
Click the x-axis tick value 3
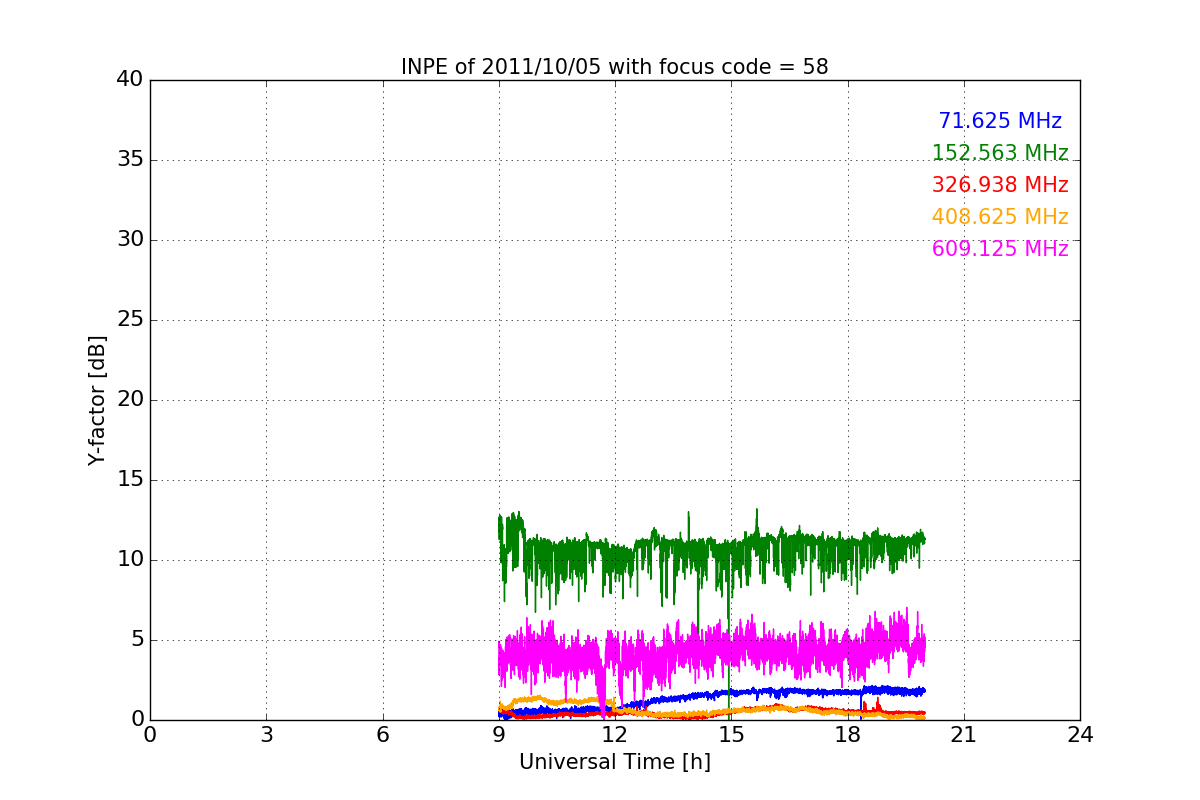tap(266, 735)
